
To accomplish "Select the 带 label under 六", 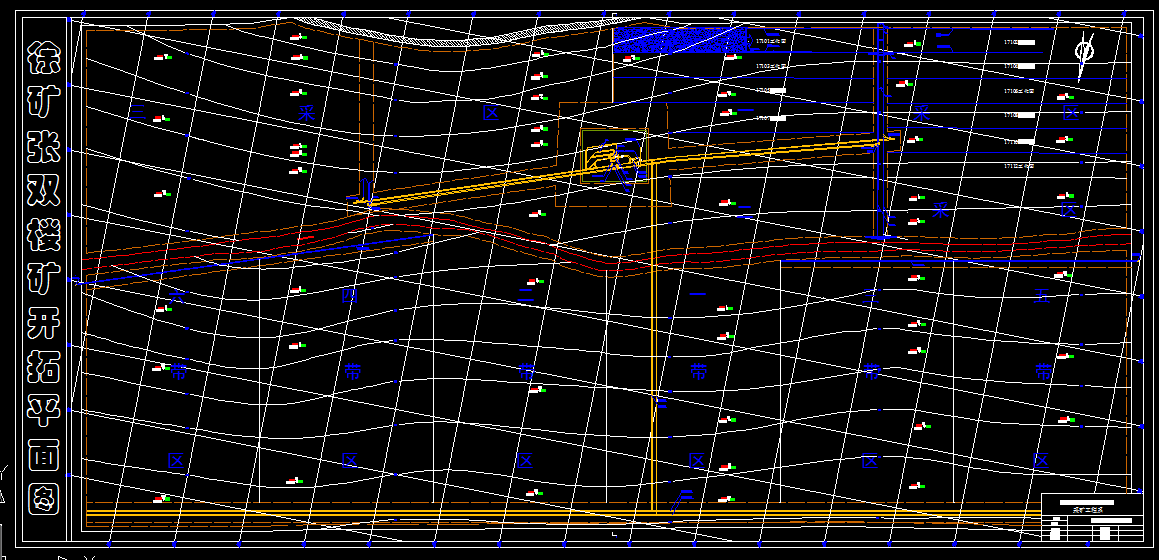I will click(178, 371).
